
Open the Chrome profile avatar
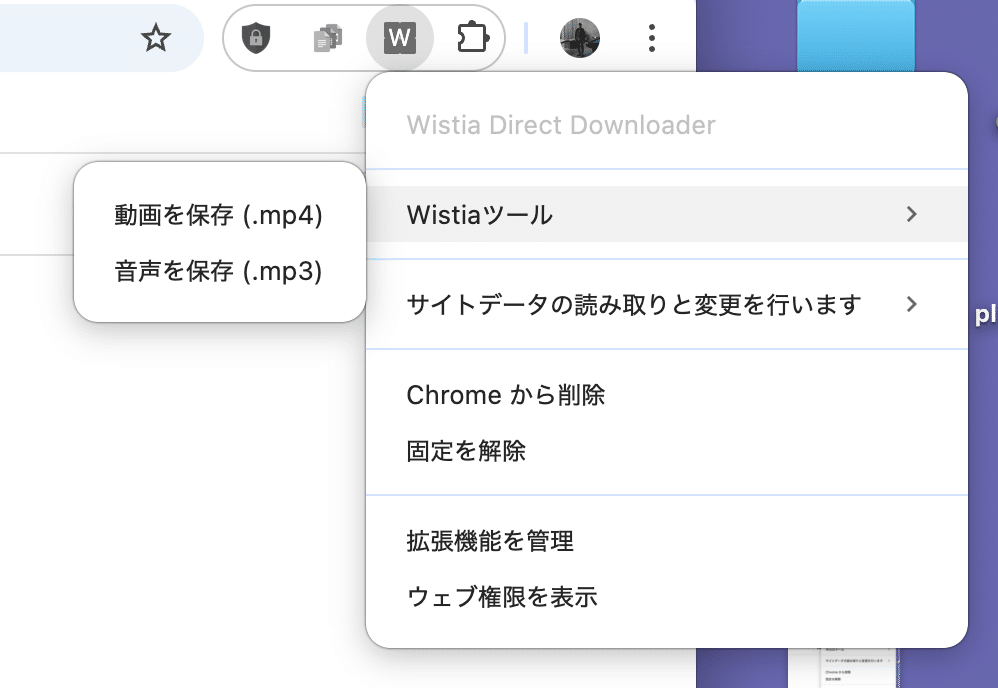[580, 39]
